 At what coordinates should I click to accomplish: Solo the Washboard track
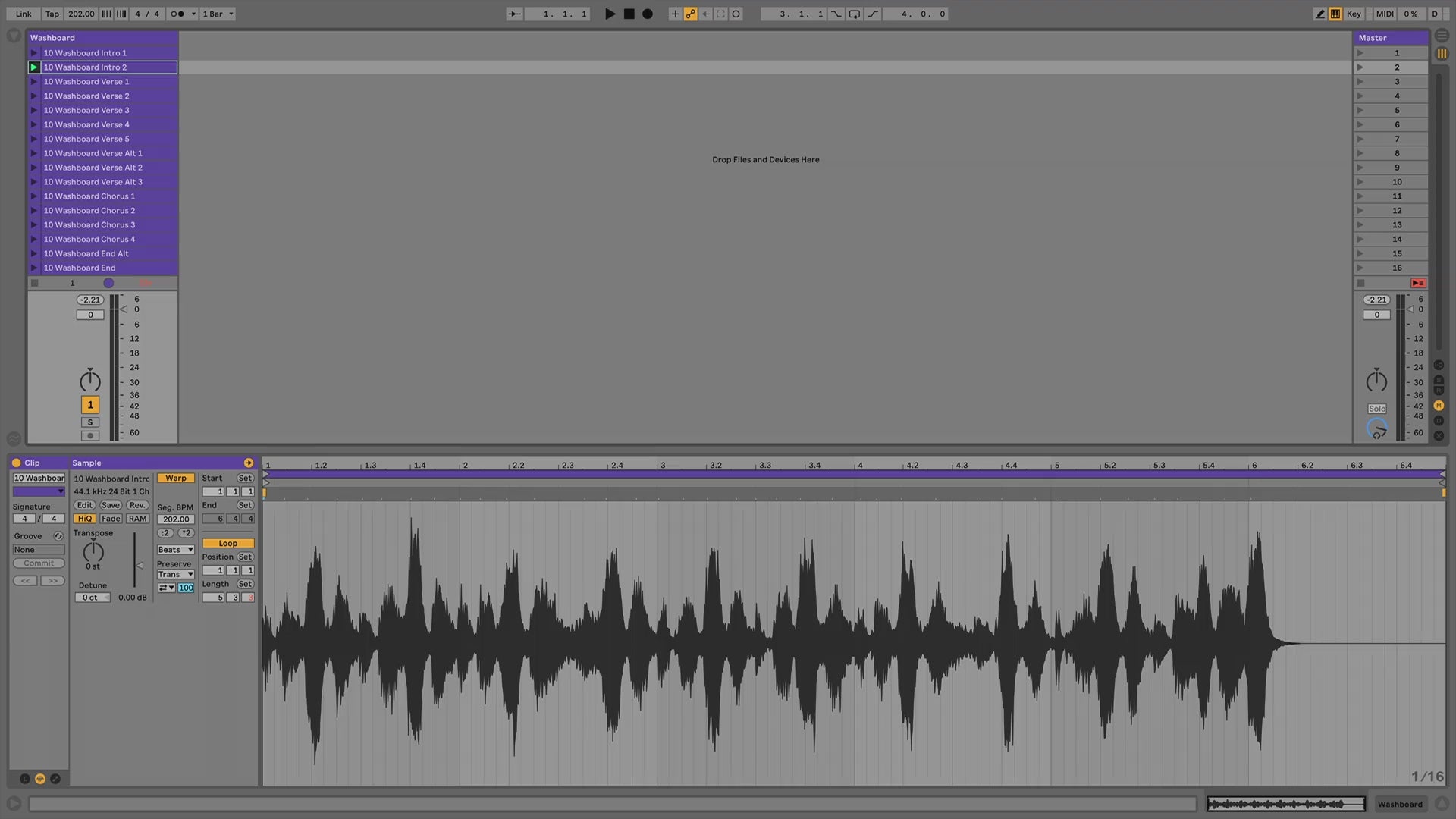90,422
